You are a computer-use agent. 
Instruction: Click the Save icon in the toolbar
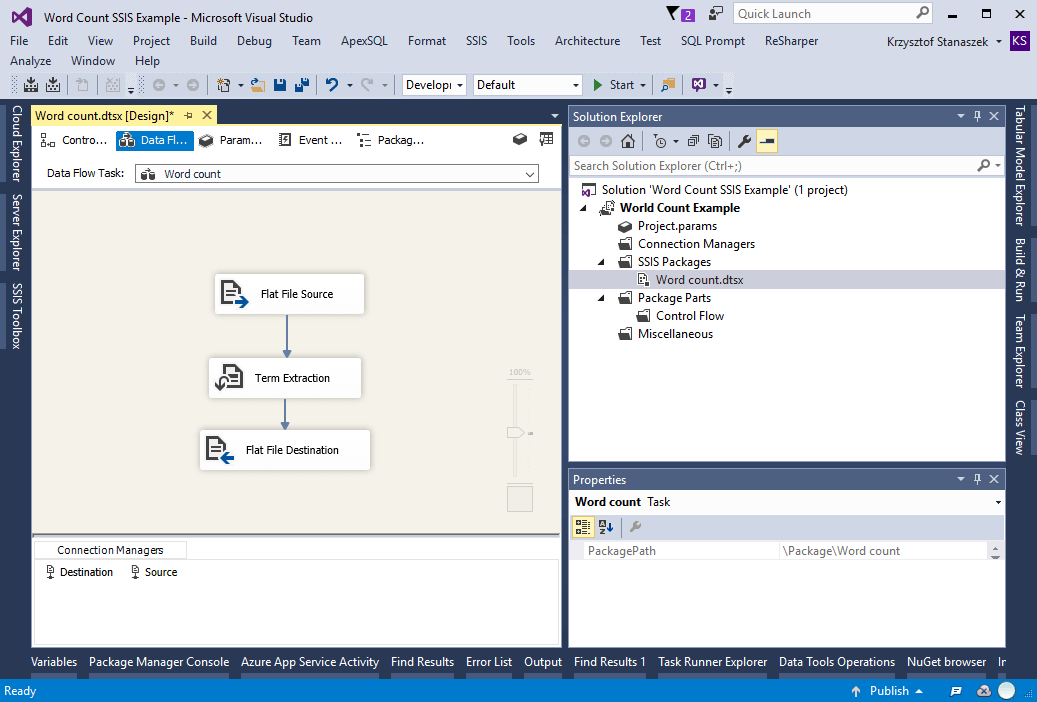(x=280, y=85)
